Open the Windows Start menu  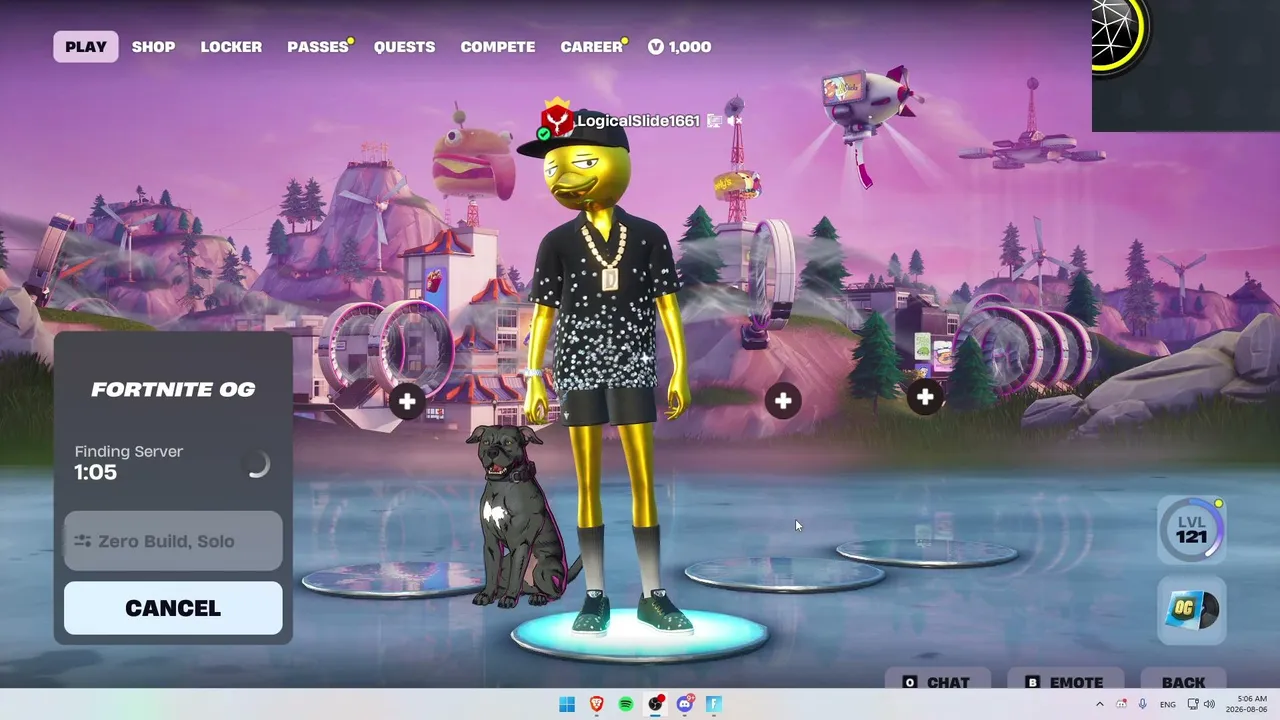[567, 704]
